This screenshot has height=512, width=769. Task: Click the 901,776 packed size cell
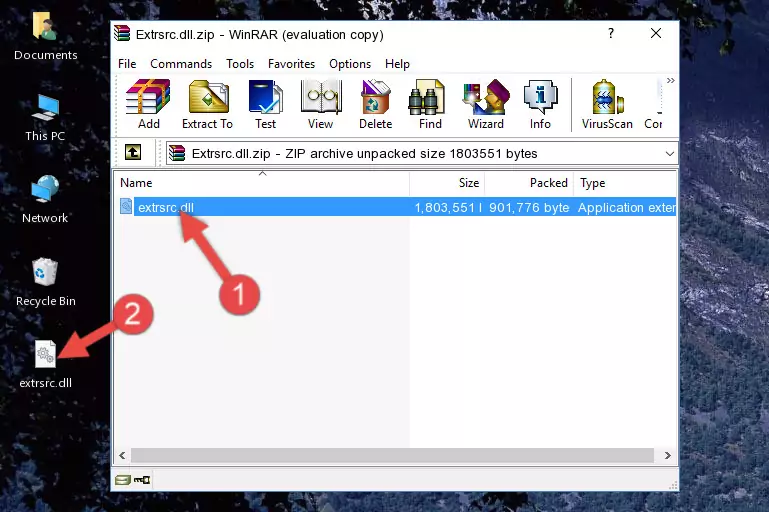coord(529,207)
